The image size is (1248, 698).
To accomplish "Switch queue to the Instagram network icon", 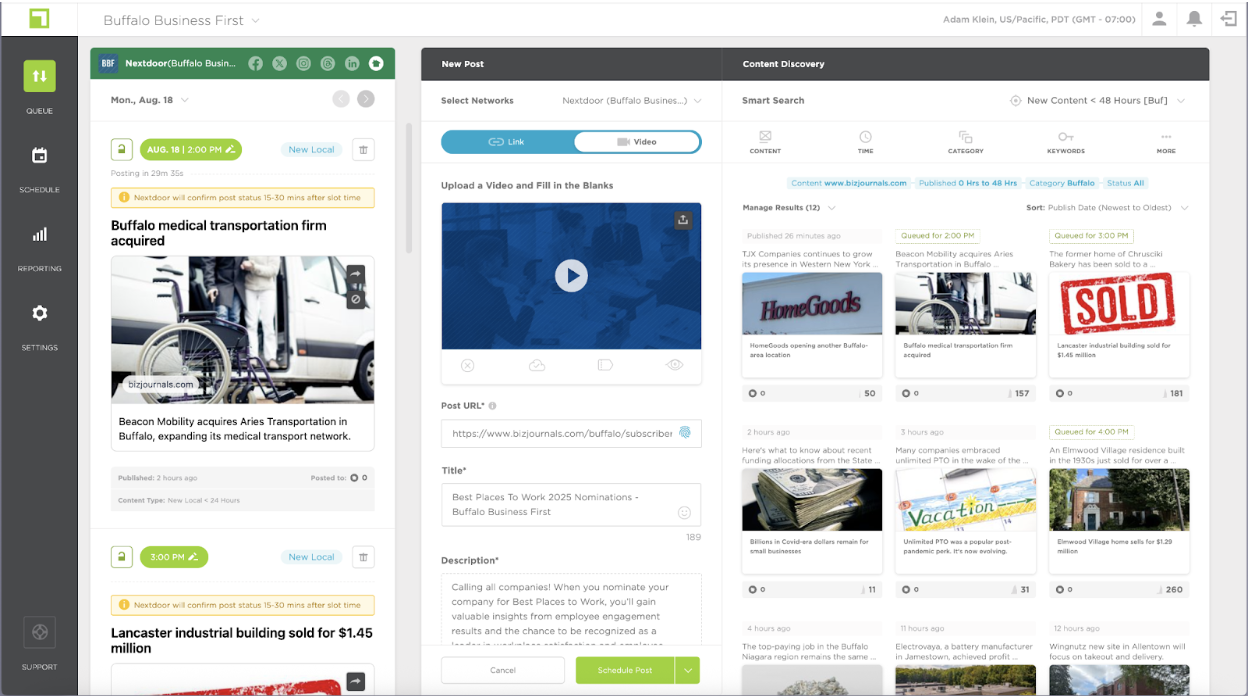I will (303, 63).
